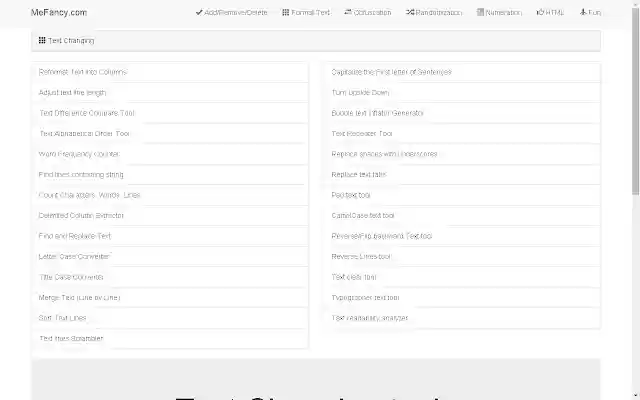
Task: Open Text readability analyzer
Action: [369, 318]
